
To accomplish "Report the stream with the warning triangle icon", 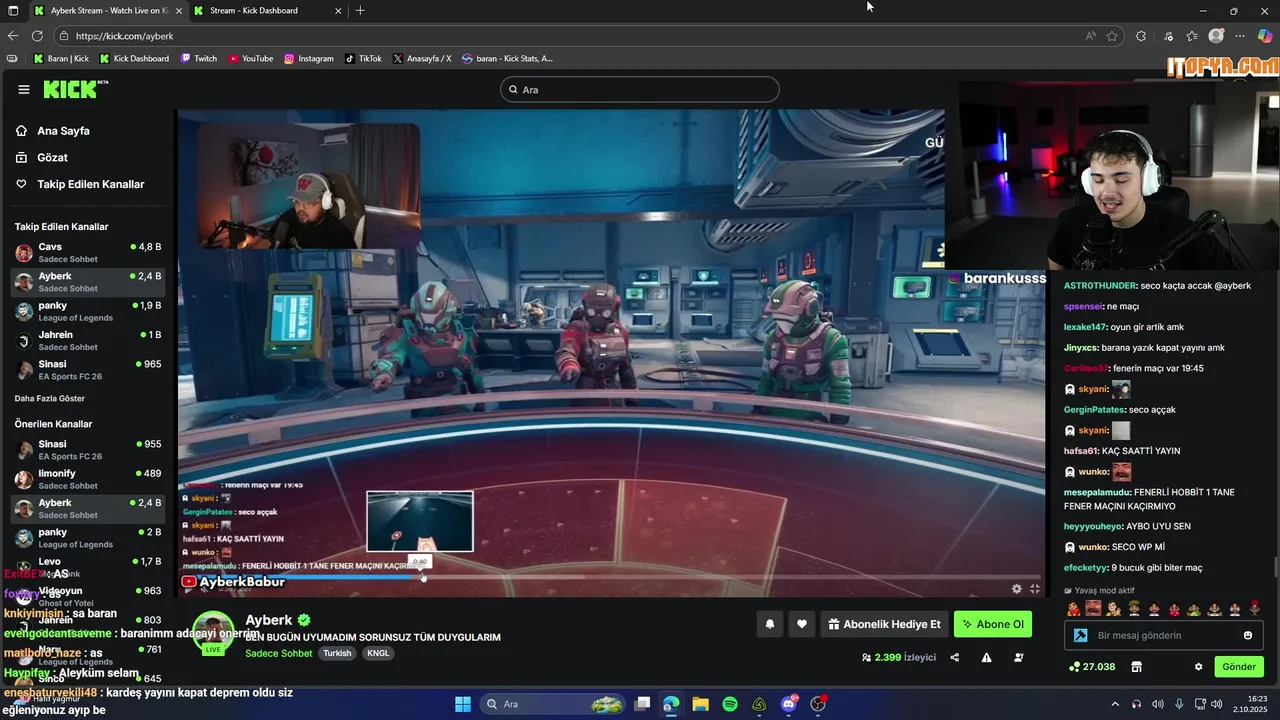I will click(986, 657).
